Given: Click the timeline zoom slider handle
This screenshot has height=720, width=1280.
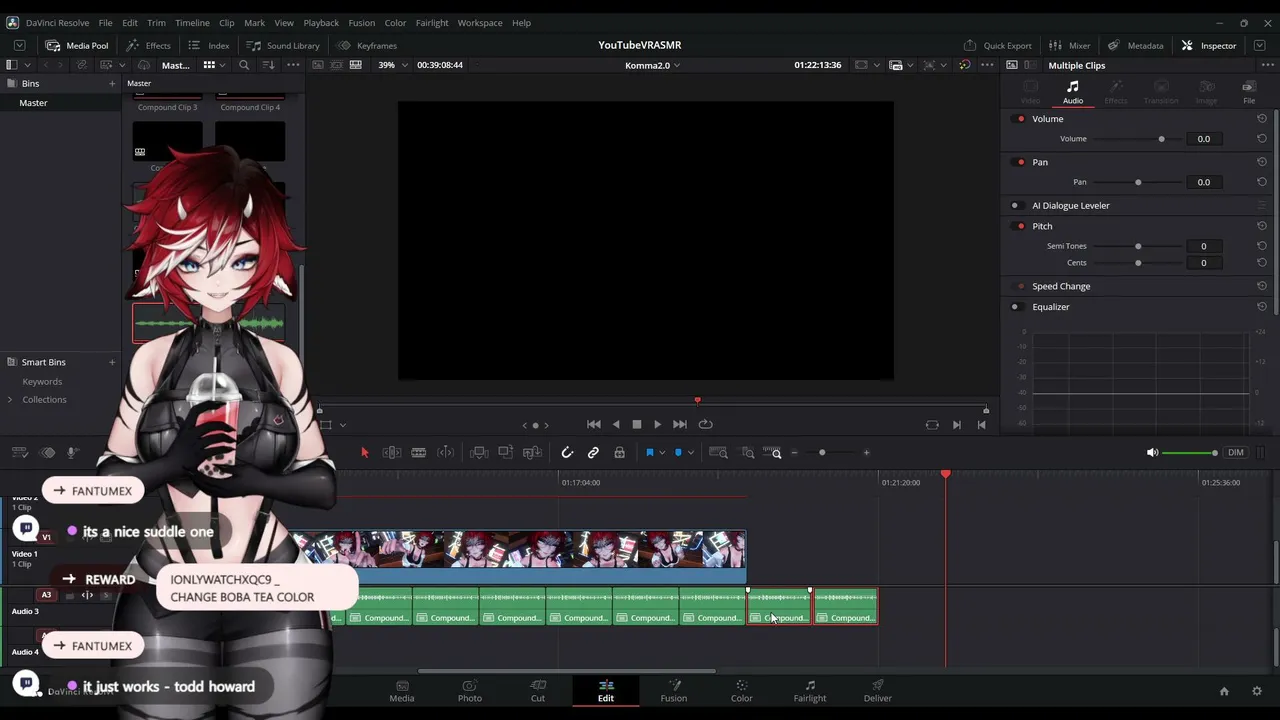Looking at the screenshot, I should [x=822, y=453].
